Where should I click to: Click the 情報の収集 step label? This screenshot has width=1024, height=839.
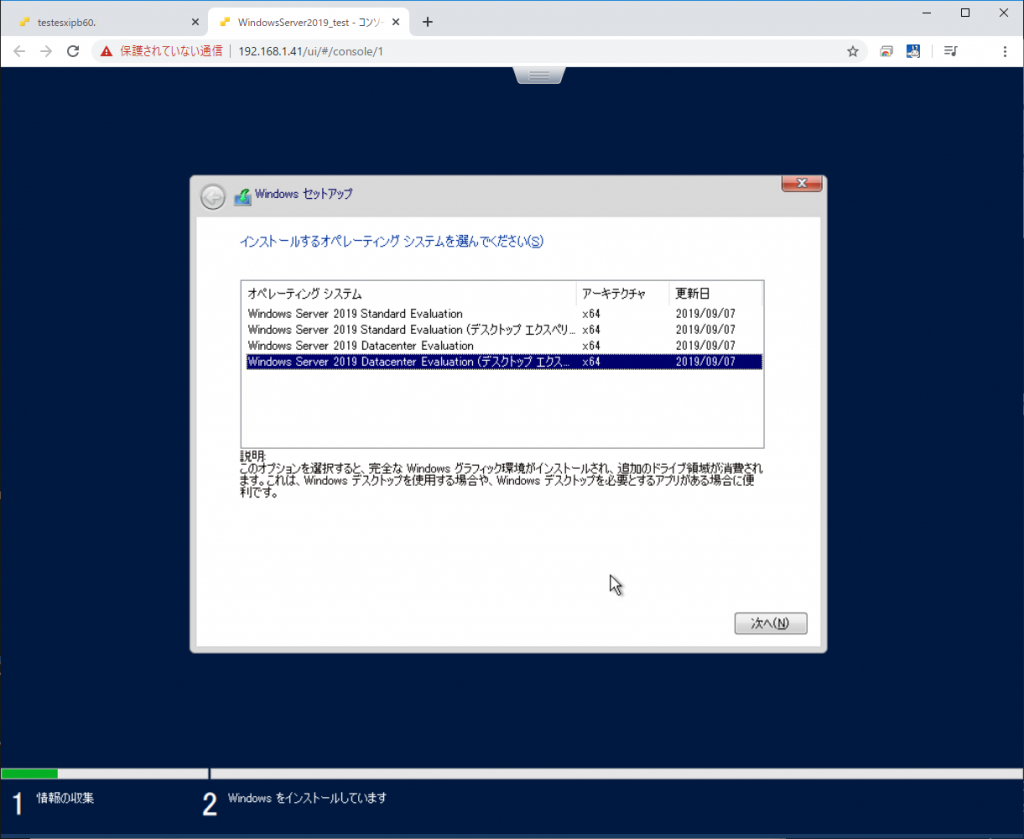(65, 798)
